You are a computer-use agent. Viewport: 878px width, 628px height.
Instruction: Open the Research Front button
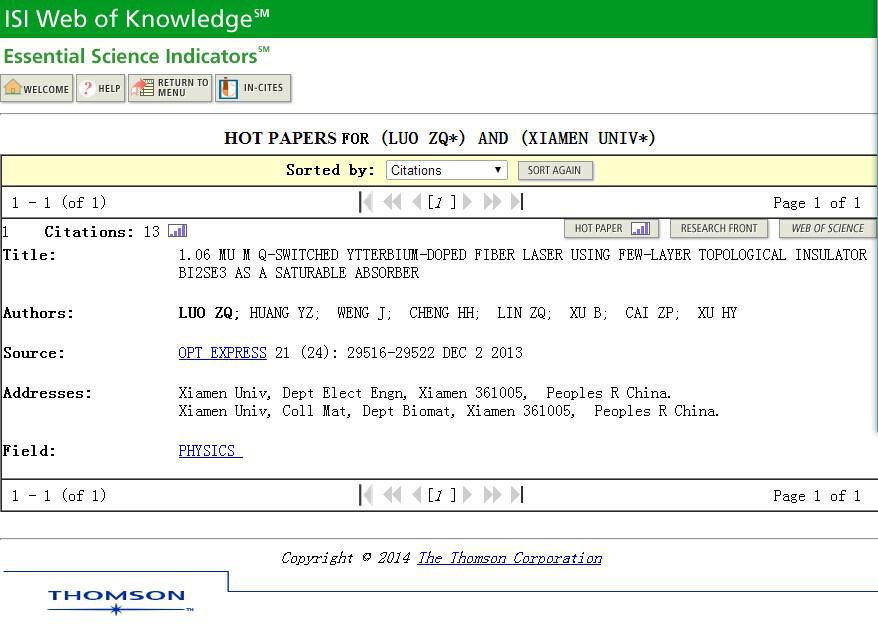(719, 229)
